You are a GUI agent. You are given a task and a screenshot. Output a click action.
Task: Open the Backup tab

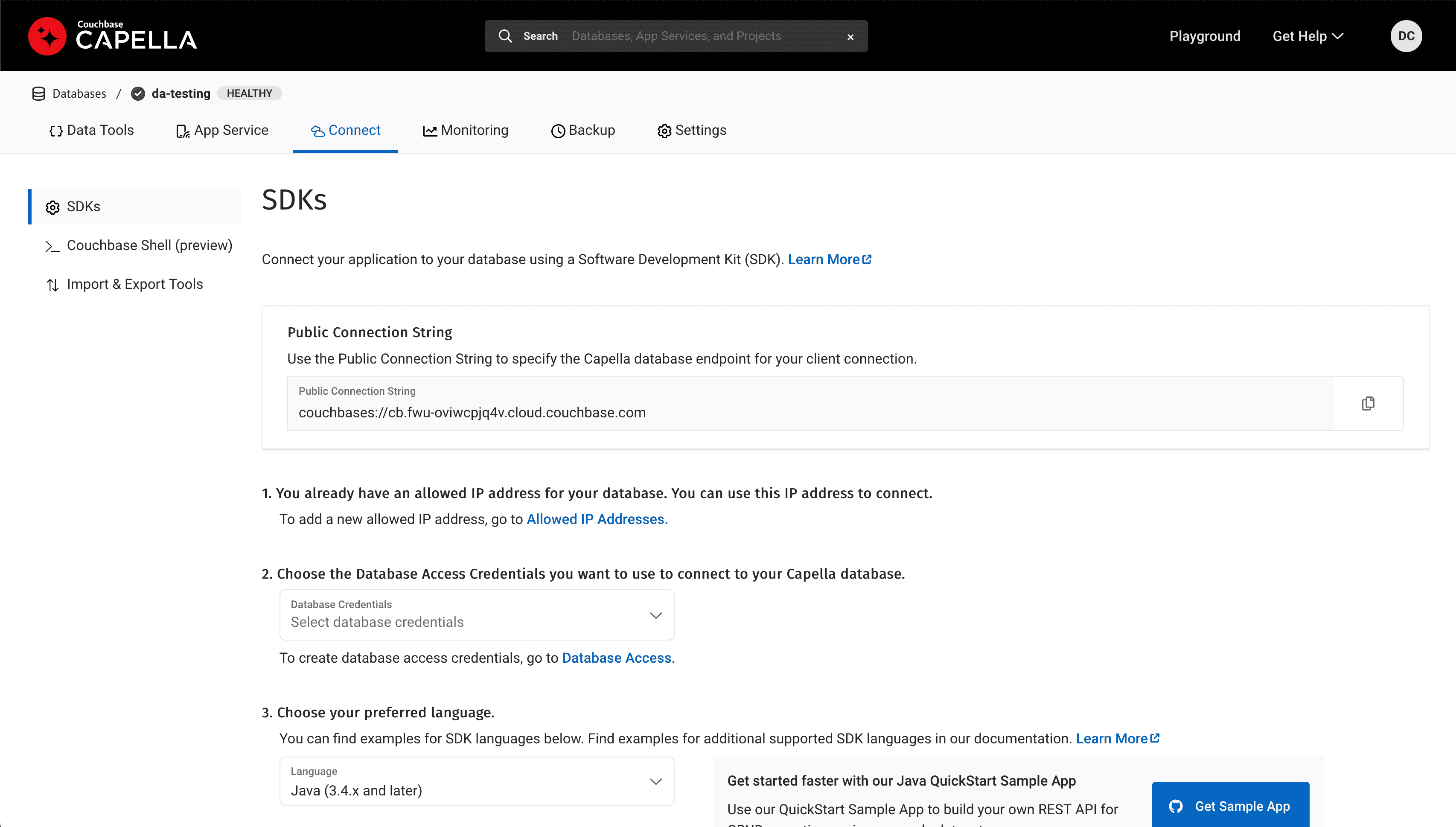coord(582,131)
